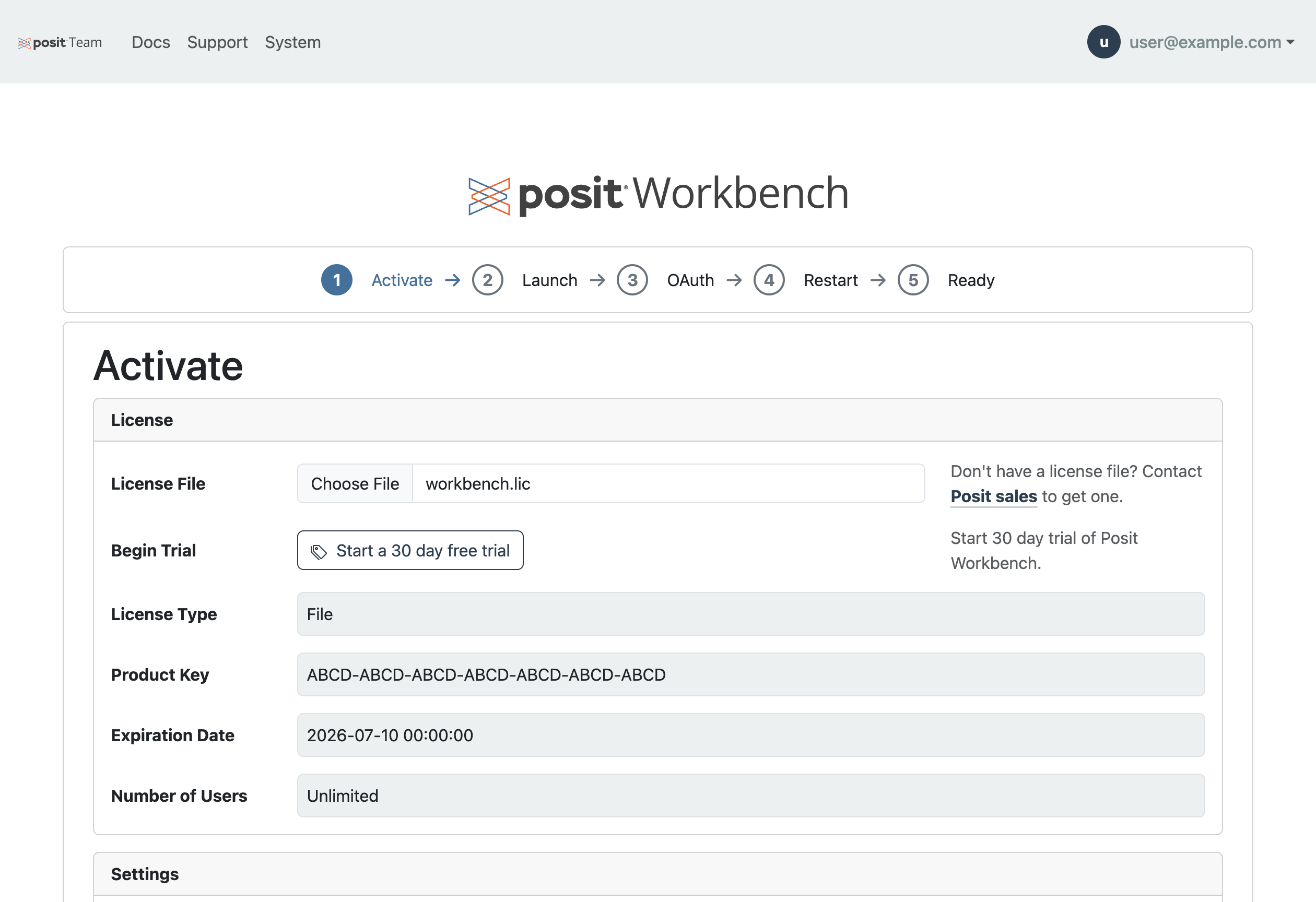Follow the Posit sales link

point(993,496)
